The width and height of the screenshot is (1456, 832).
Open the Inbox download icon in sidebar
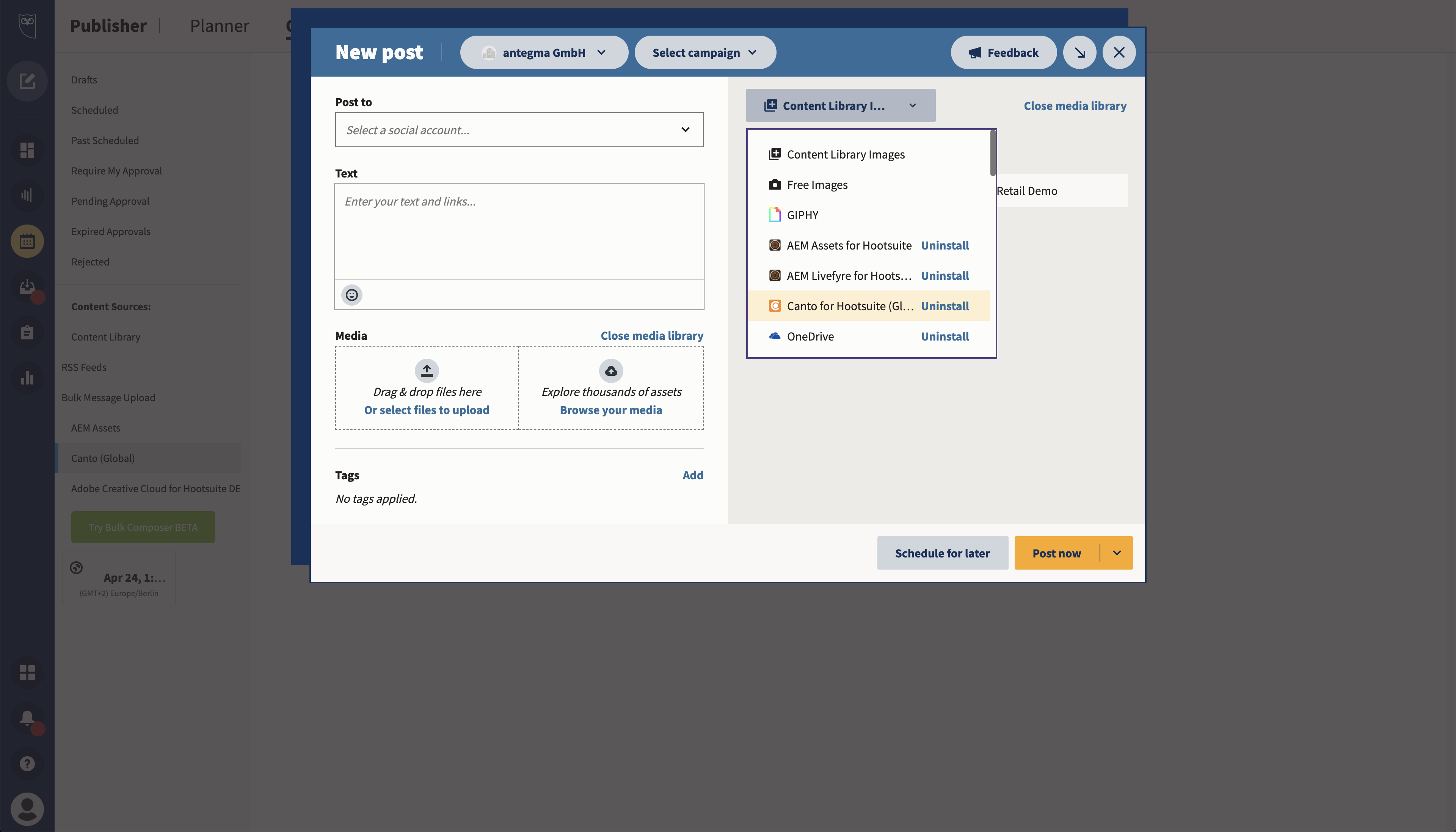[27, 287]
